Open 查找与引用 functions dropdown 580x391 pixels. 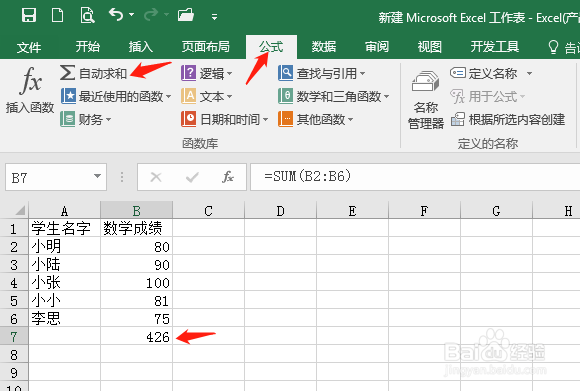322,73
